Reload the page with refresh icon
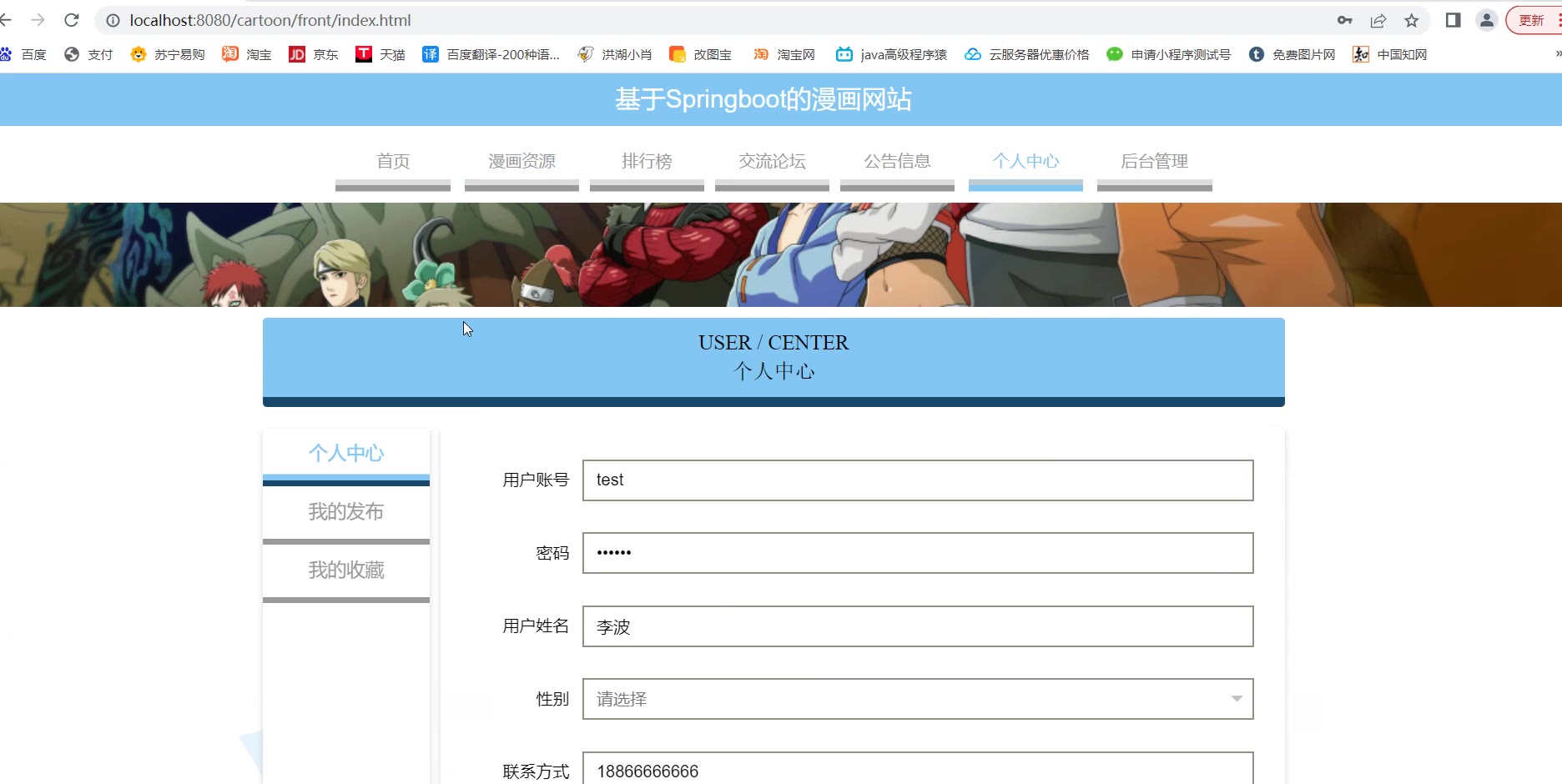The height and width of the screenshot is (784, 1562). pyautogui.click(x=72, y=20)
